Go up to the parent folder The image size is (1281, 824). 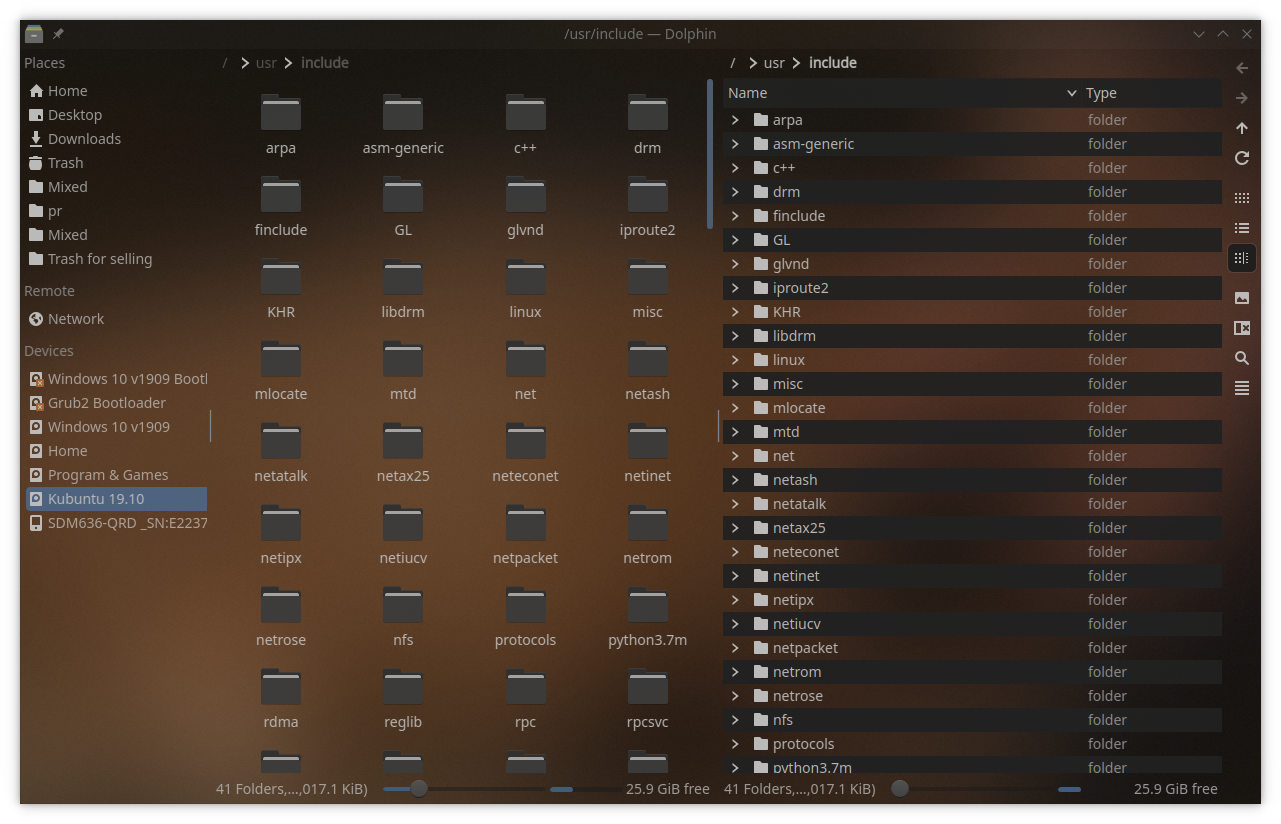pyautogui.click(x=1242, y=128)
